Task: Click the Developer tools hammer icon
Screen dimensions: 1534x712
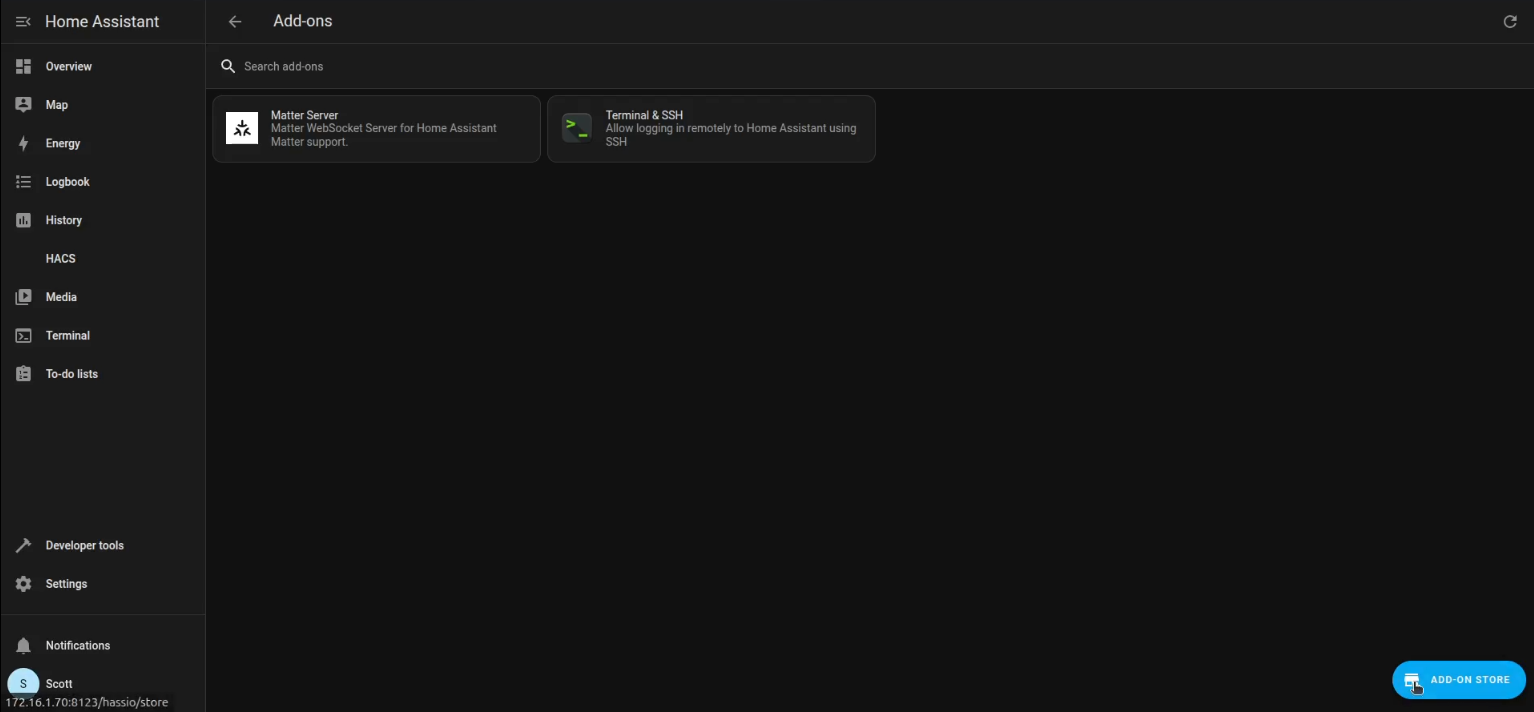Action: pos(23,545)
